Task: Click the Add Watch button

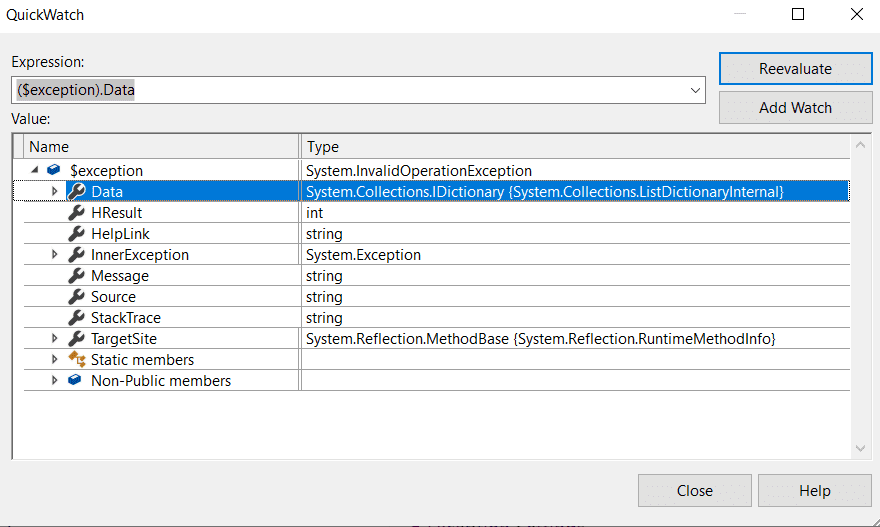Action: coord(795,108)
